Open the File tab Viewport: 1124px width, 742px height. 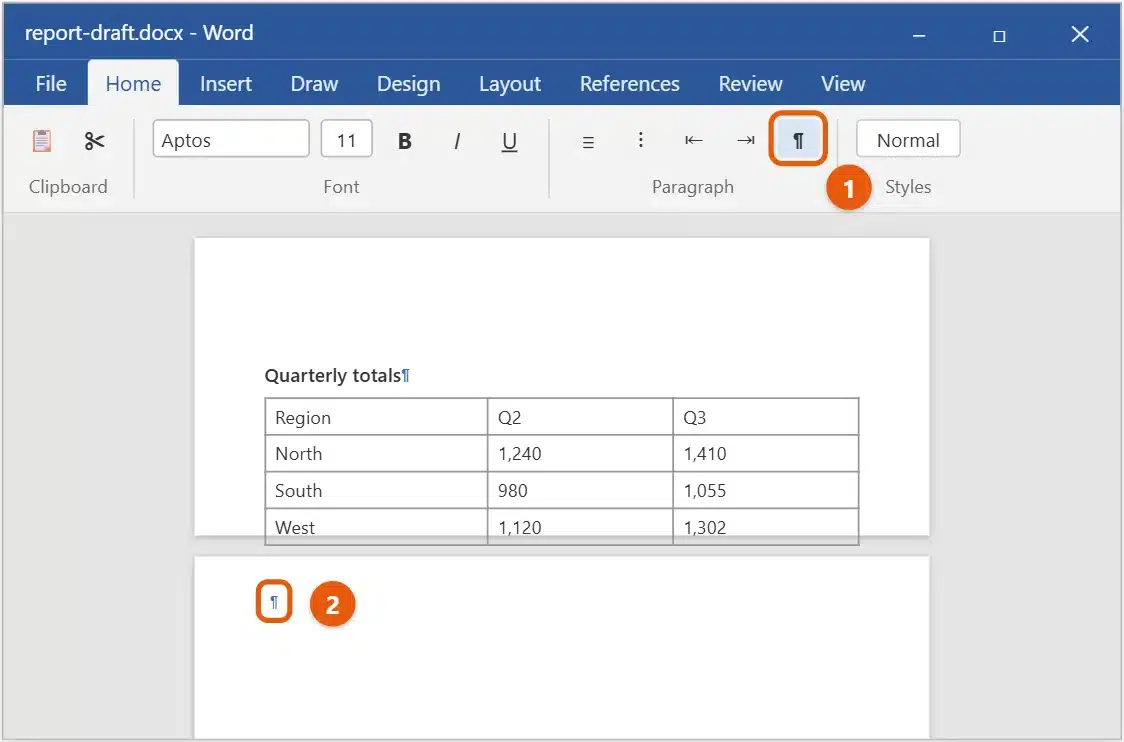[x=51, y=84]
